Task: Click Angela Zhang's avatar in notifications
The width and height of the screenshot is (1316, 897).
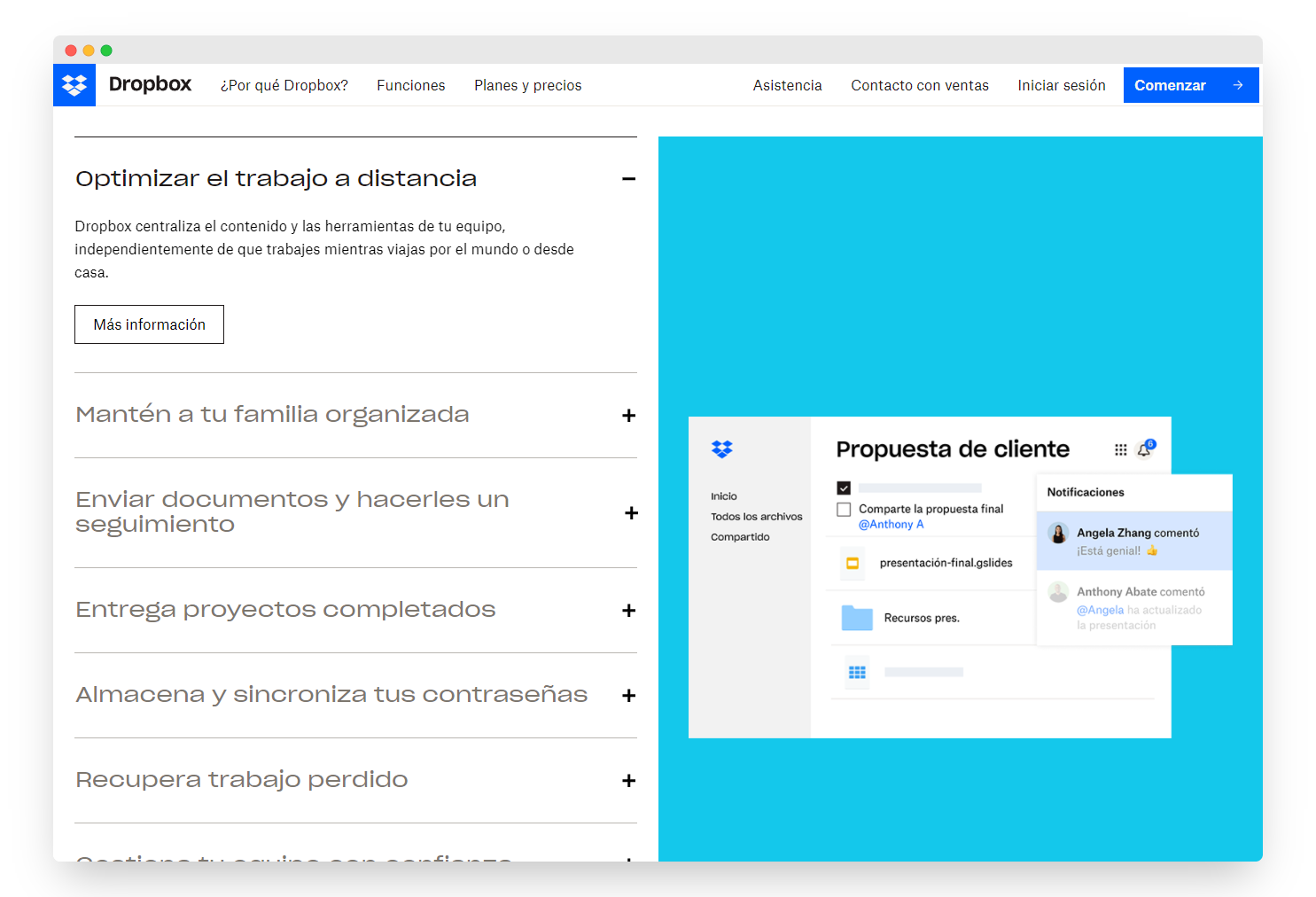Action: (1058, 533)
